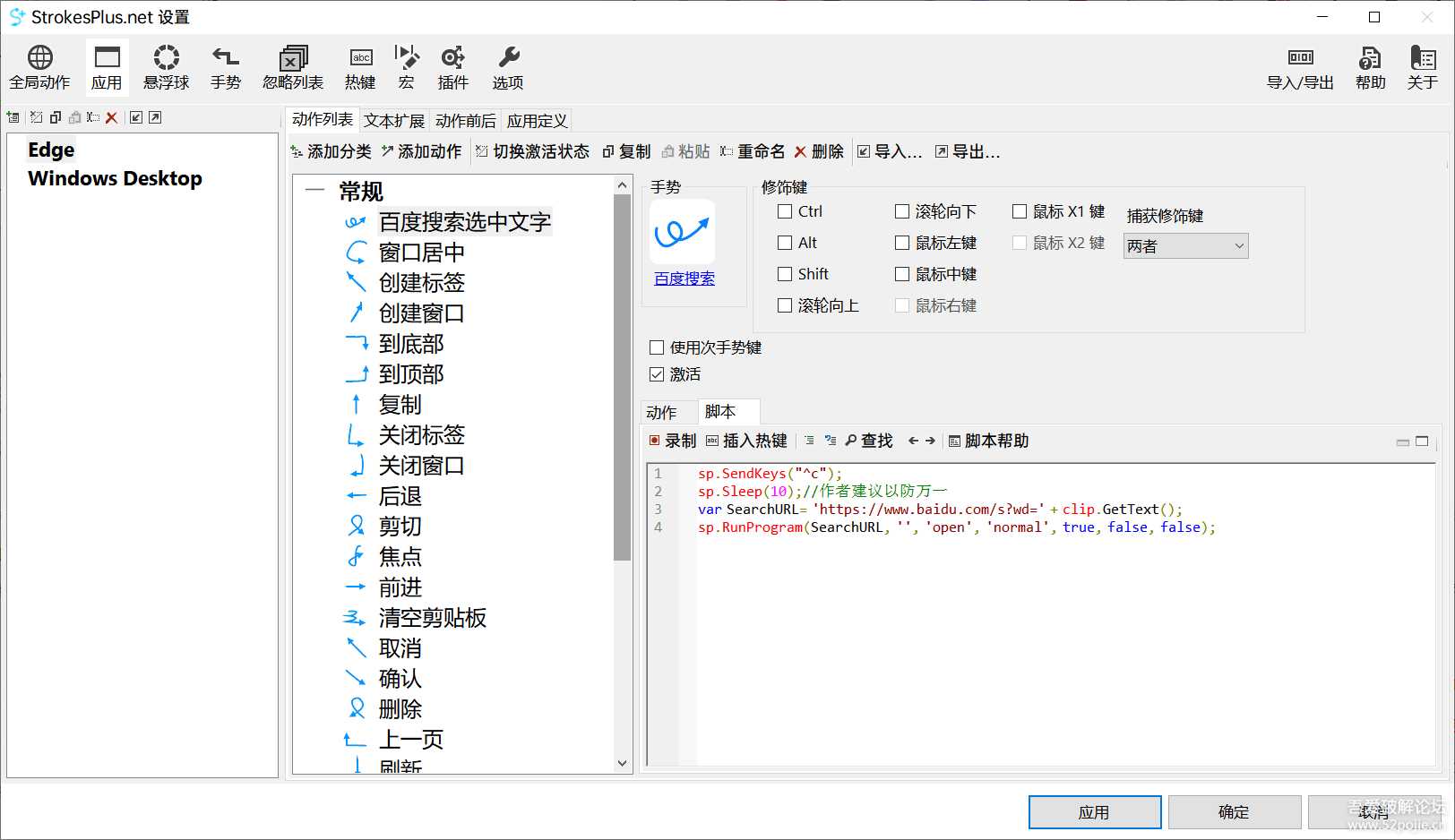Open the 捕获修饰键 dropdown showing 两者
This screenshot has width=1455, height=840.
pyautogui.click(x=1184, y=245)
